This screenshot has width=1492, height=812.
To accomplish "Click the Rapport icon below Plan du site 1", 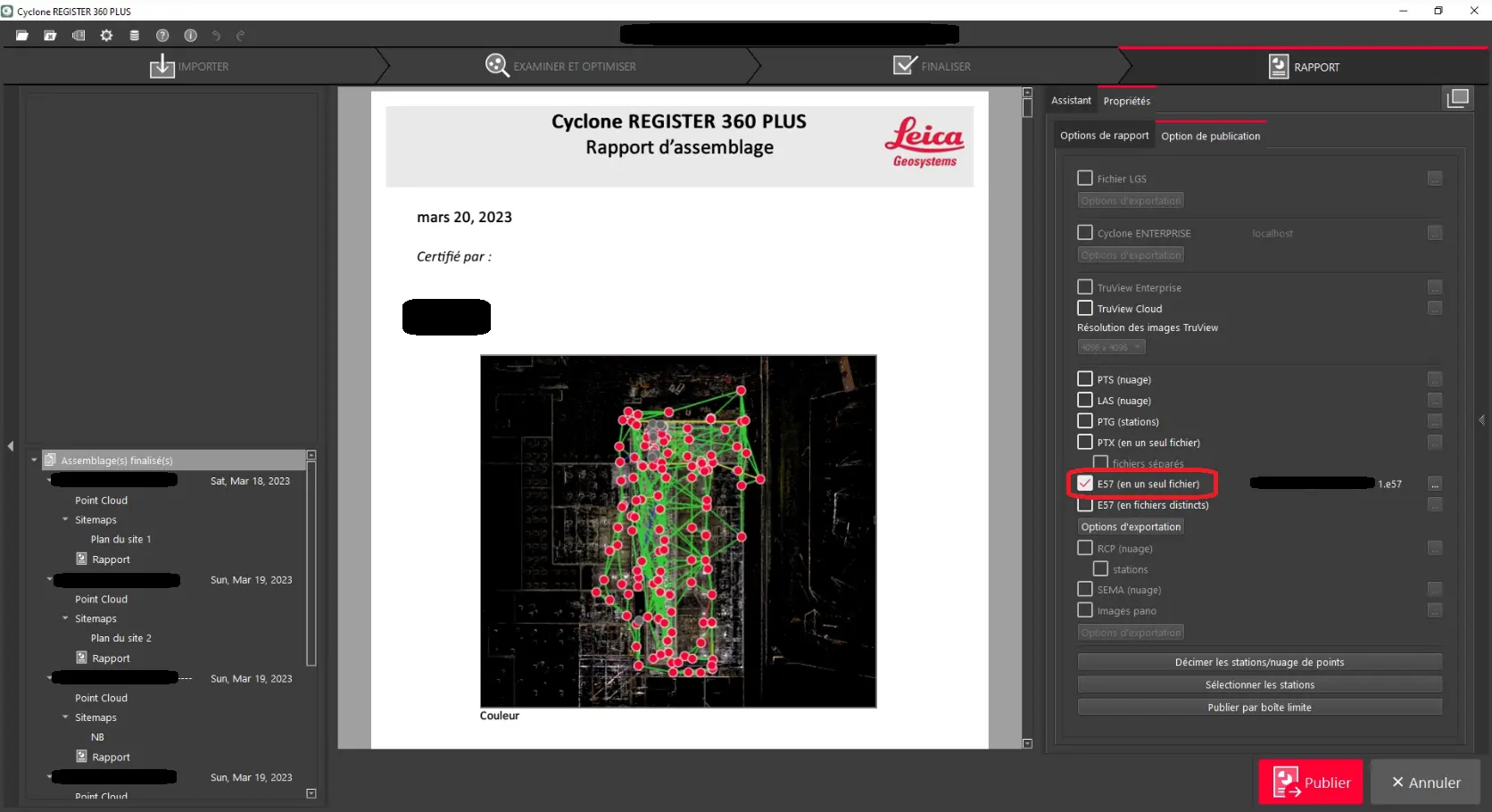I will pos(82,559).
